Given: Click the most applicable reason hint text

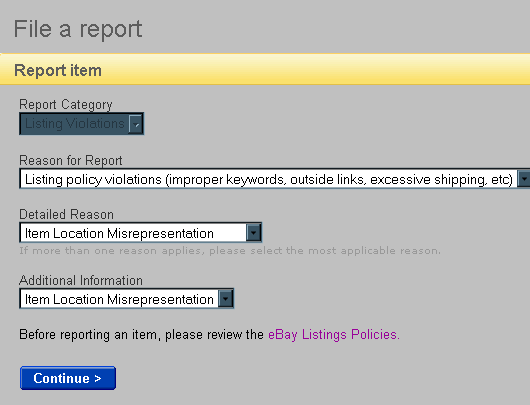Looking at the screenshot, I should 230,251.
